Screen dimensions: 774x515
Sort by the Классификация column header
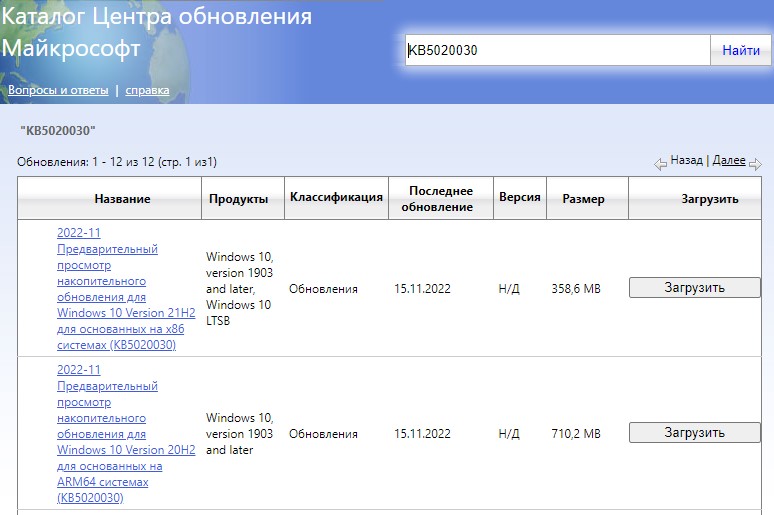point(336,198)
